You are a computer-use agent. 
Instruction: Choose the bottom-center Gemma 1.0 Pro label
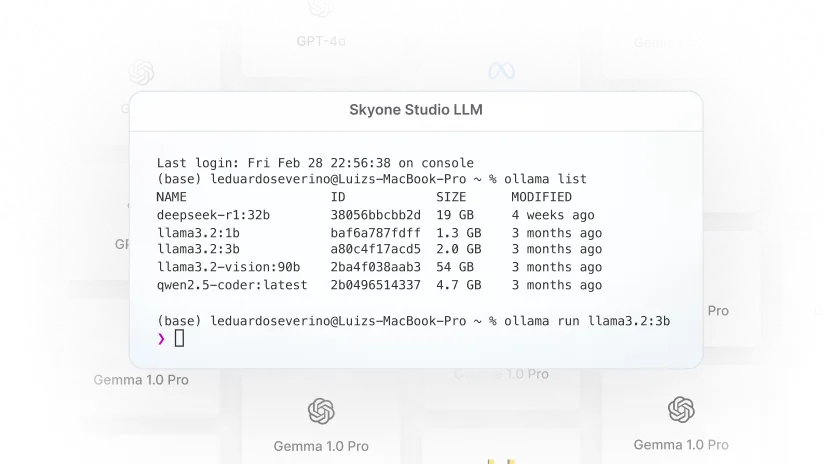click(x=320, y=446)
